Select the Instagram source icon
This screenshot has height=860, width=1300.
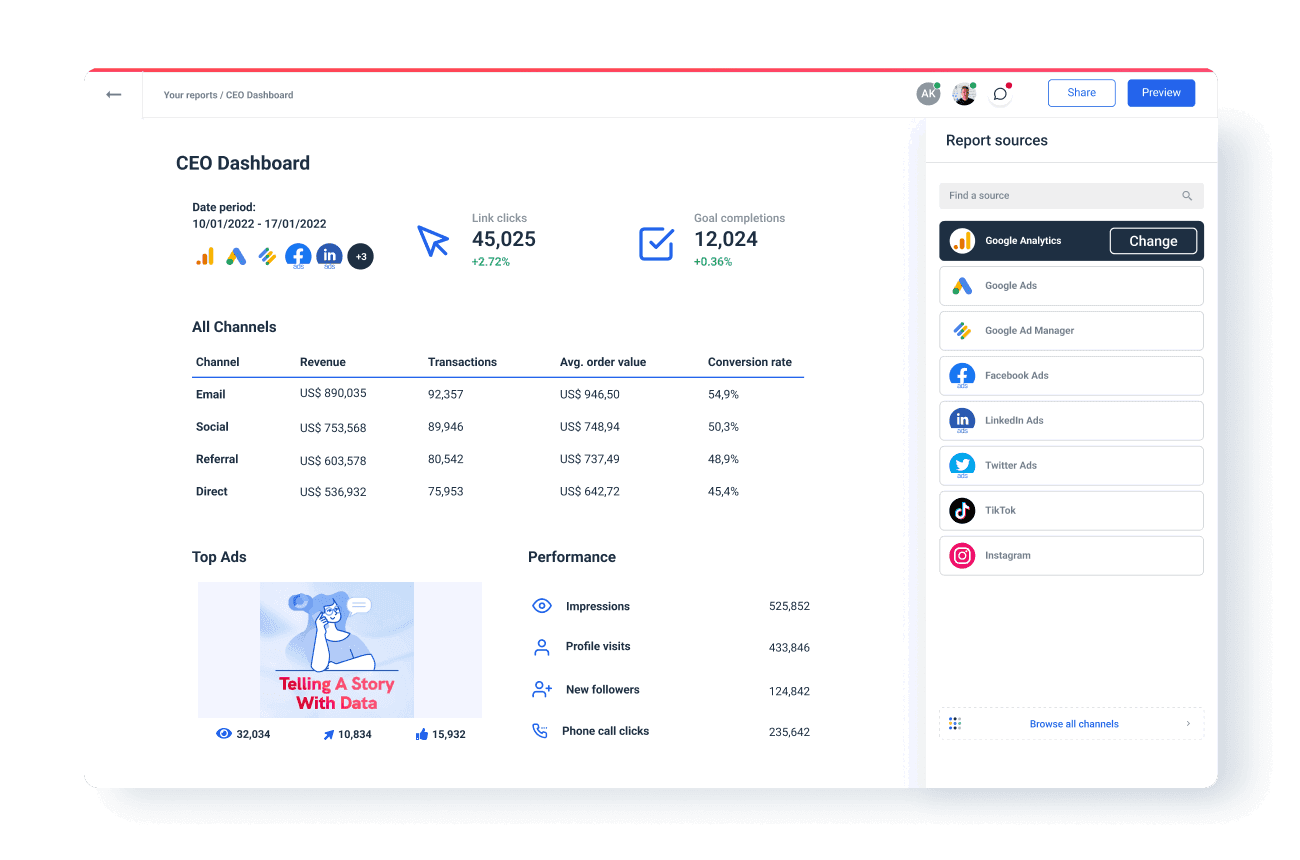click(961, 555)
